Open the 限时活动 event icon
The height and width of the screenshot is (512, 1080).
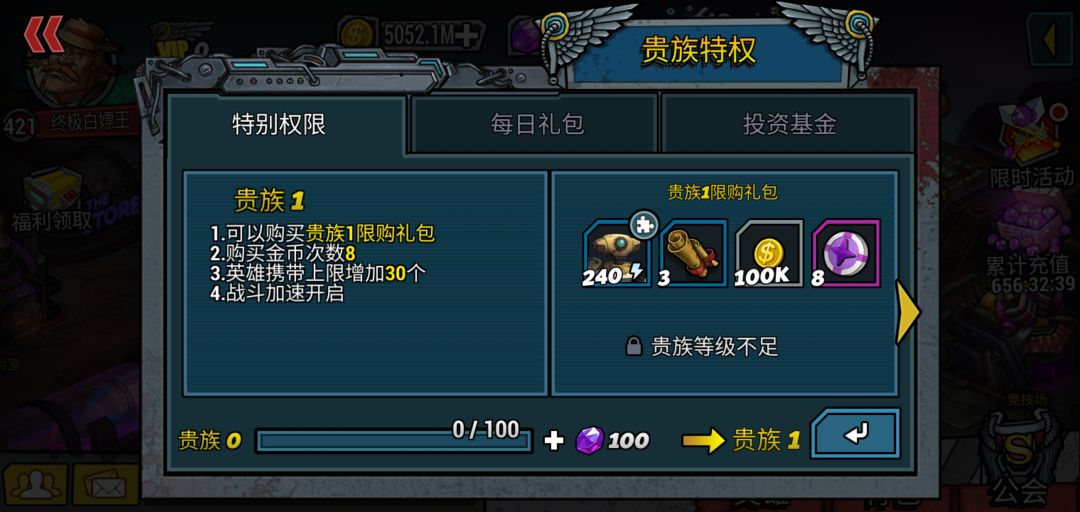pyautogui.click(x=1031, y=145)
